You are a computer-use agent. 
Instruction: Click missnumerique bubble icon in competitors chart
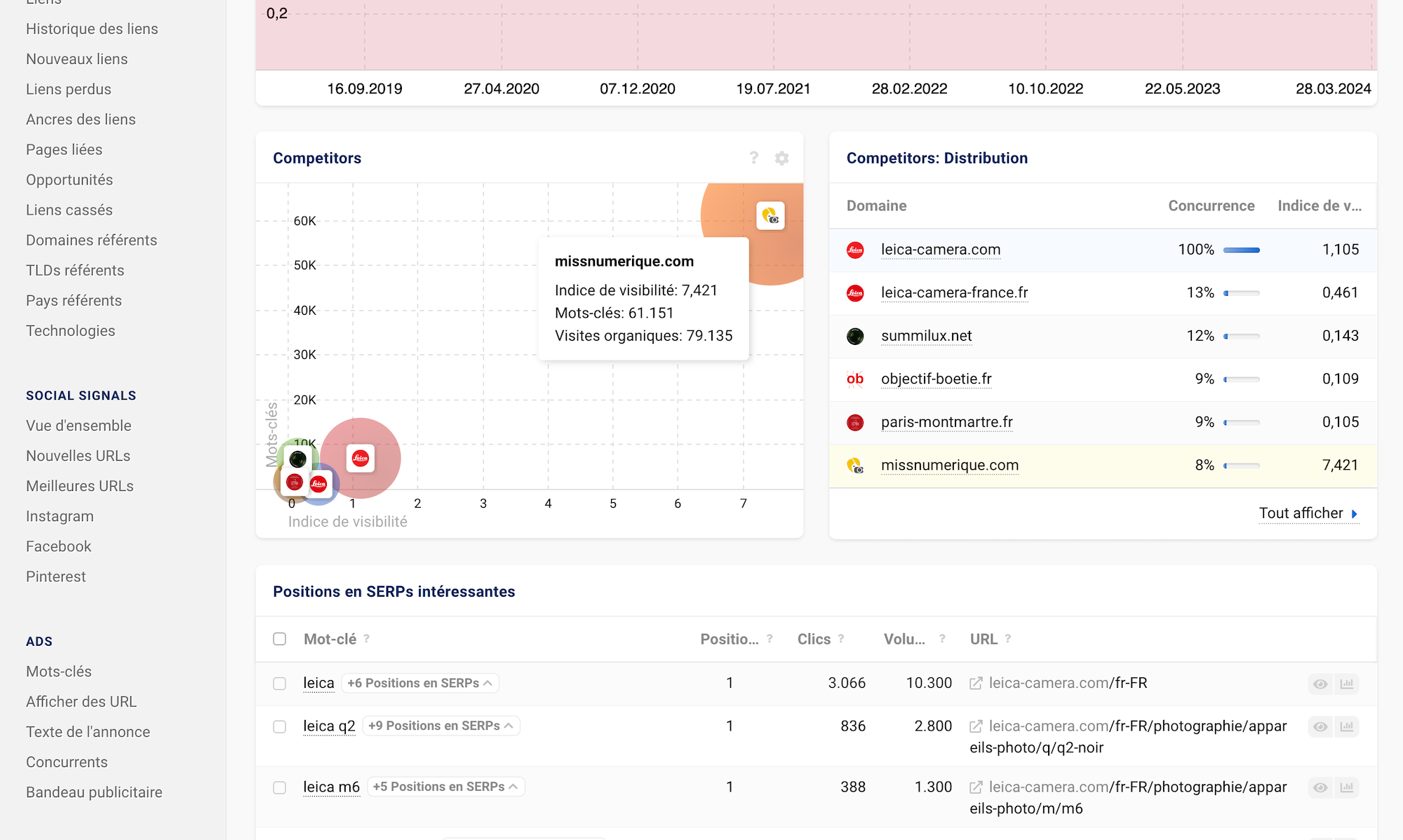[x=770, y=215]
